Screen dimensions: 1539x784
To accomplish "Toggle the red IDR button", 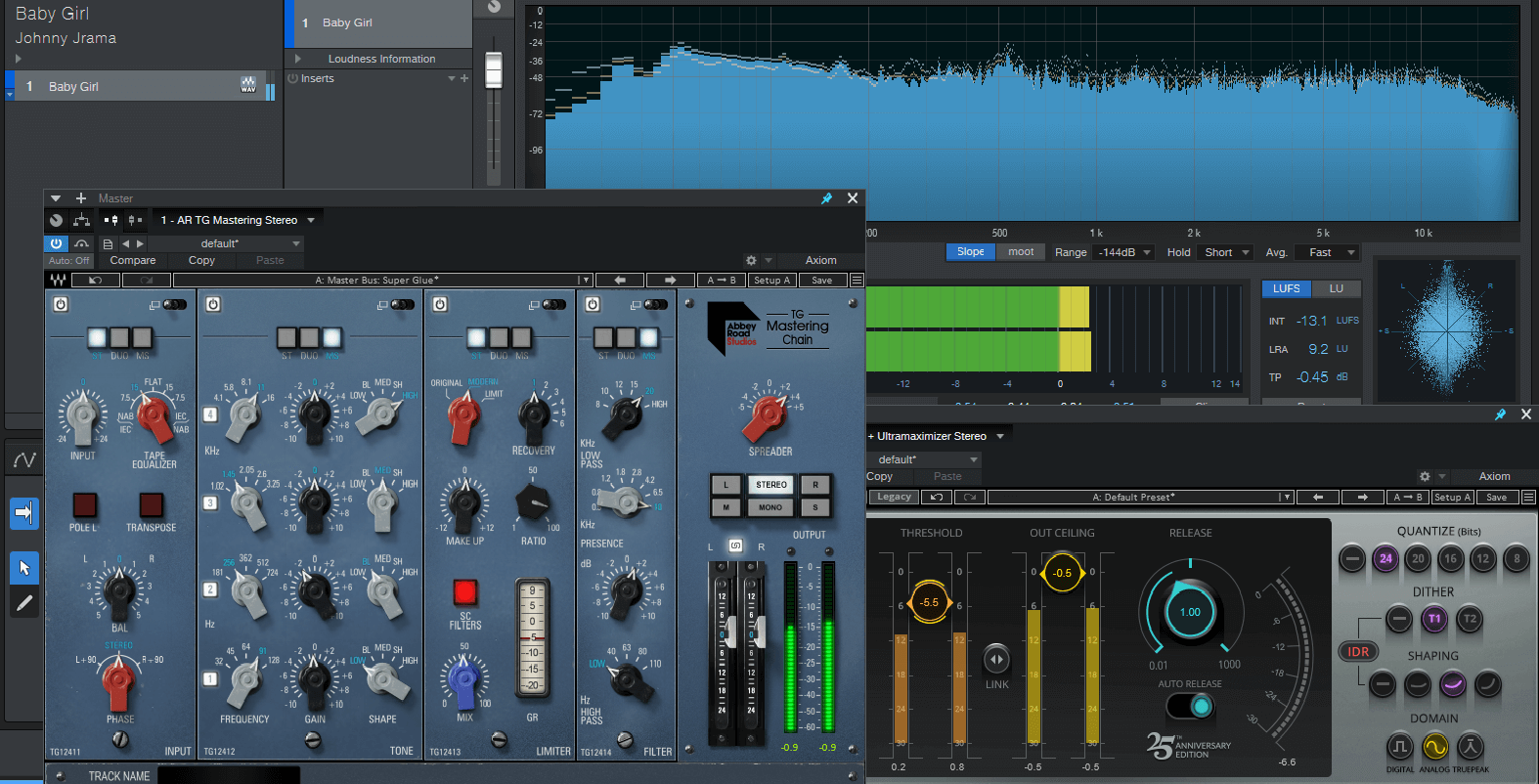I will pyautogui.click(x=1358, y=651).
